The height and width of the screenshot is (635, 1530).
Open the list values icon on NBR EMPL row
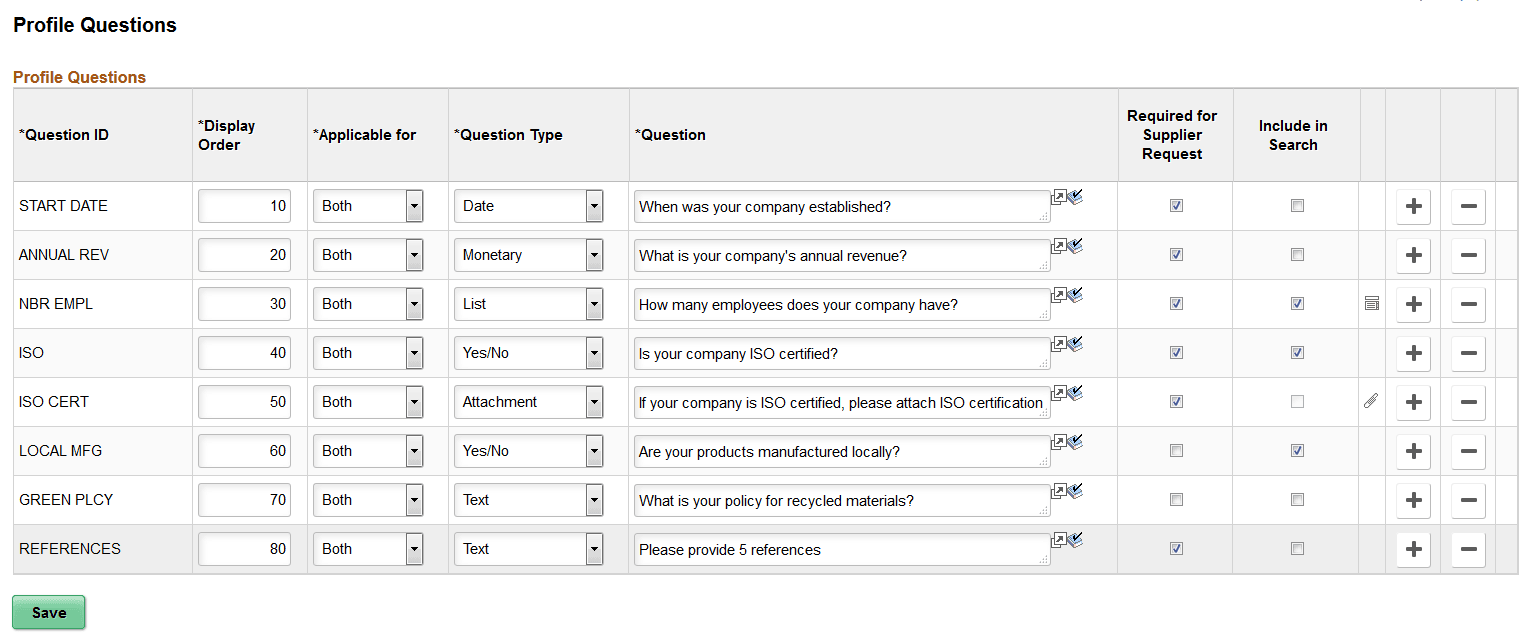[1371, 302]
